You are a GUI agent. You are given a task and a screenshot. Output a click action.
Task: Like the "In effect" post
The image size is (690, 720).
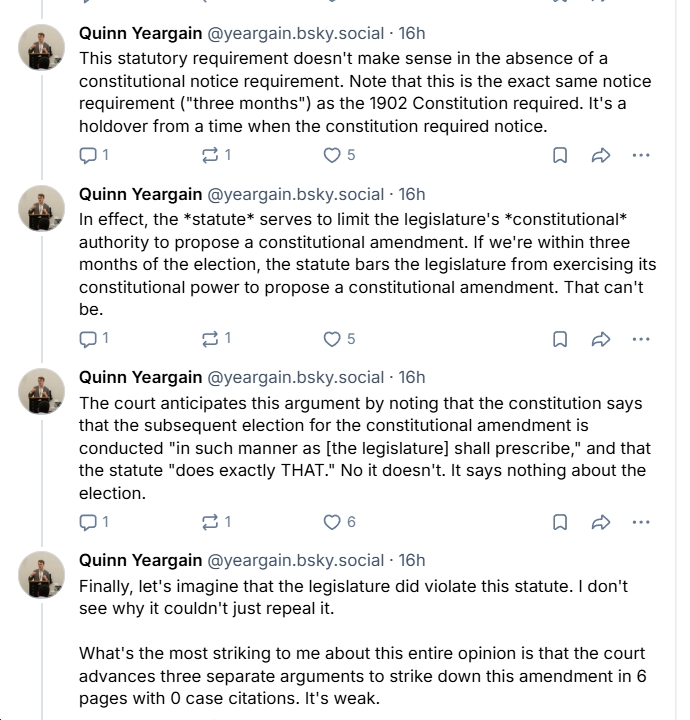[332, 339]
